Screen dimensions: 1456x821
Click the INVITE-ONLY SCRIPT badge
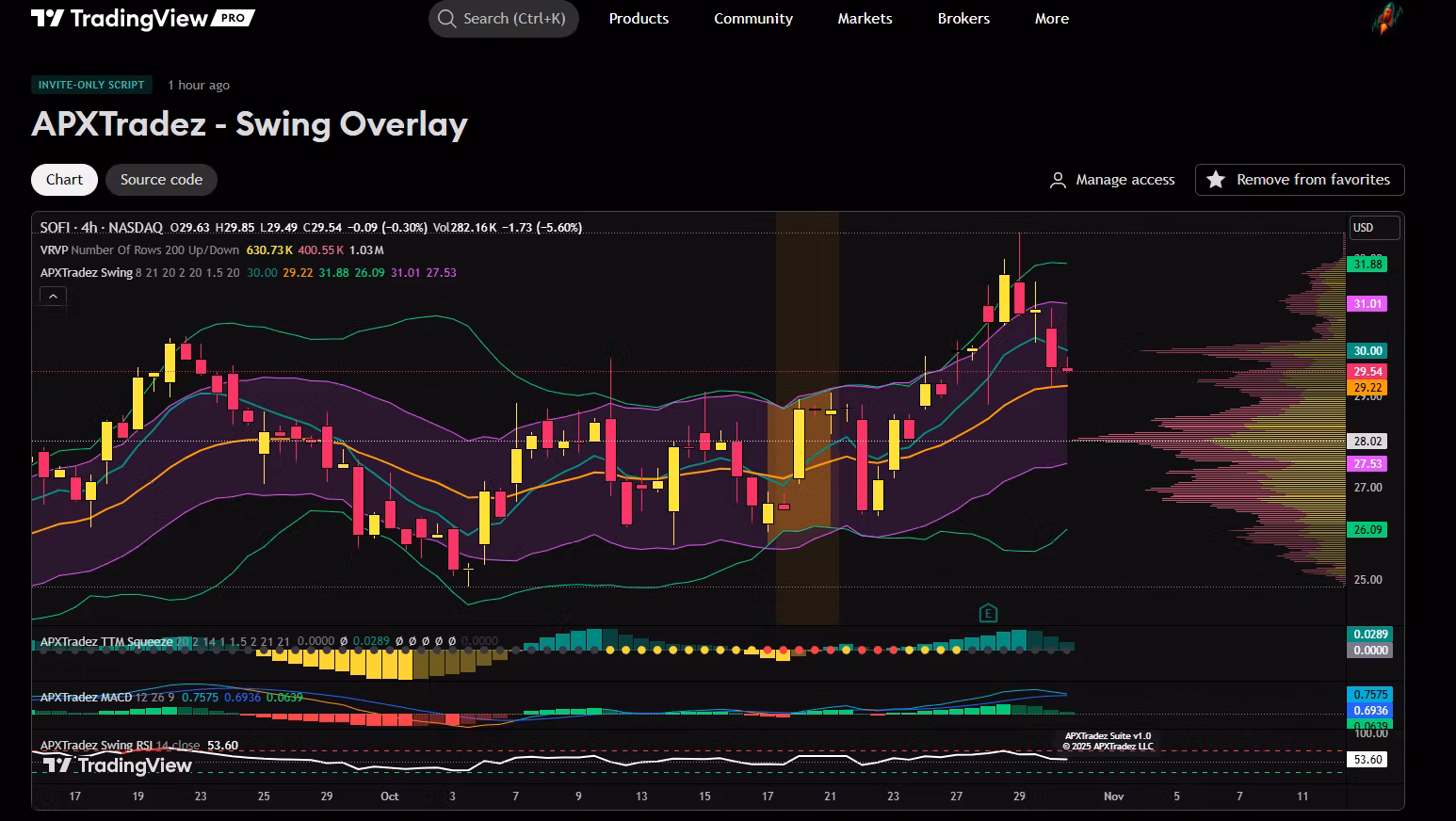(x=91, y=85)
